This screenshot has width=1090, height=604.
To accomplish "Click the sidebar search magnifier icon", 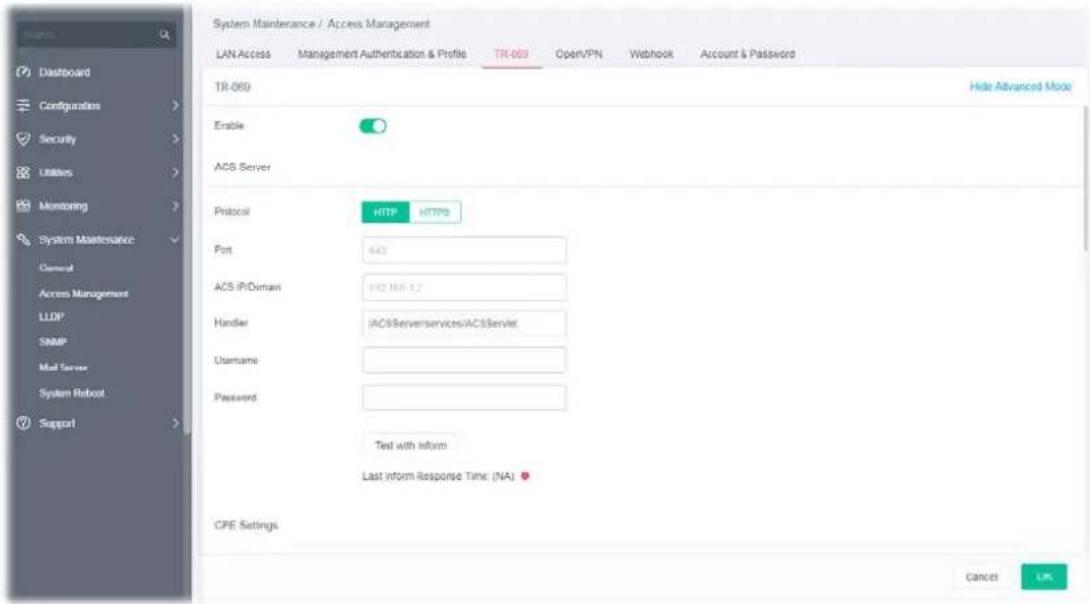I will click(165, 34).
